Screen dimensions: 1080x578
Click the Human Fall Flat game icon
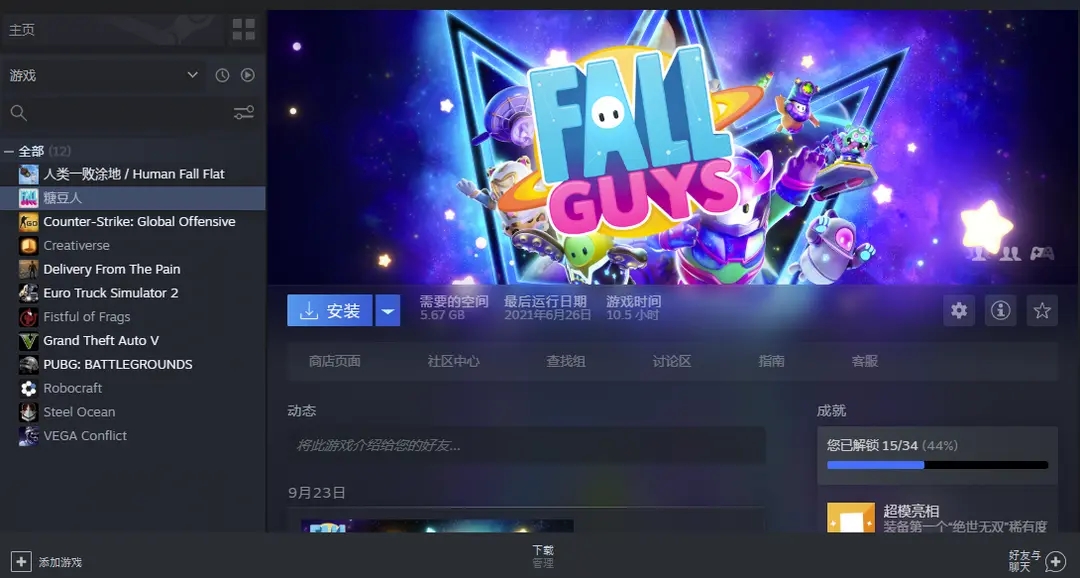tap(28, 174)
